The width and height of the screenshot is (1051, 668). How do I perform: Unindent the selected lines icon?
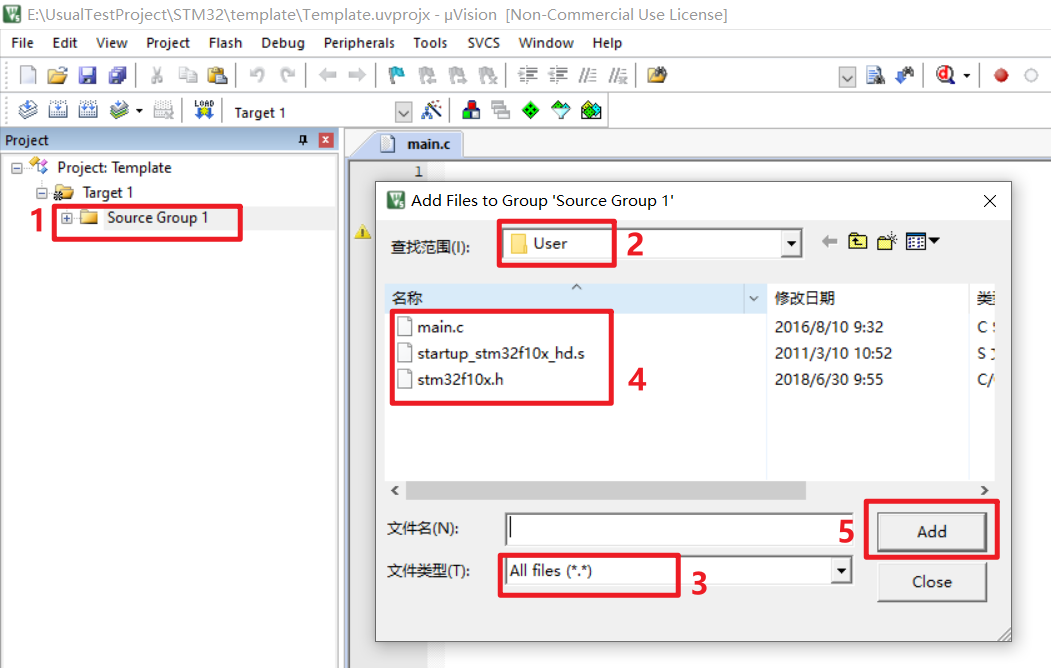point(558,75)
